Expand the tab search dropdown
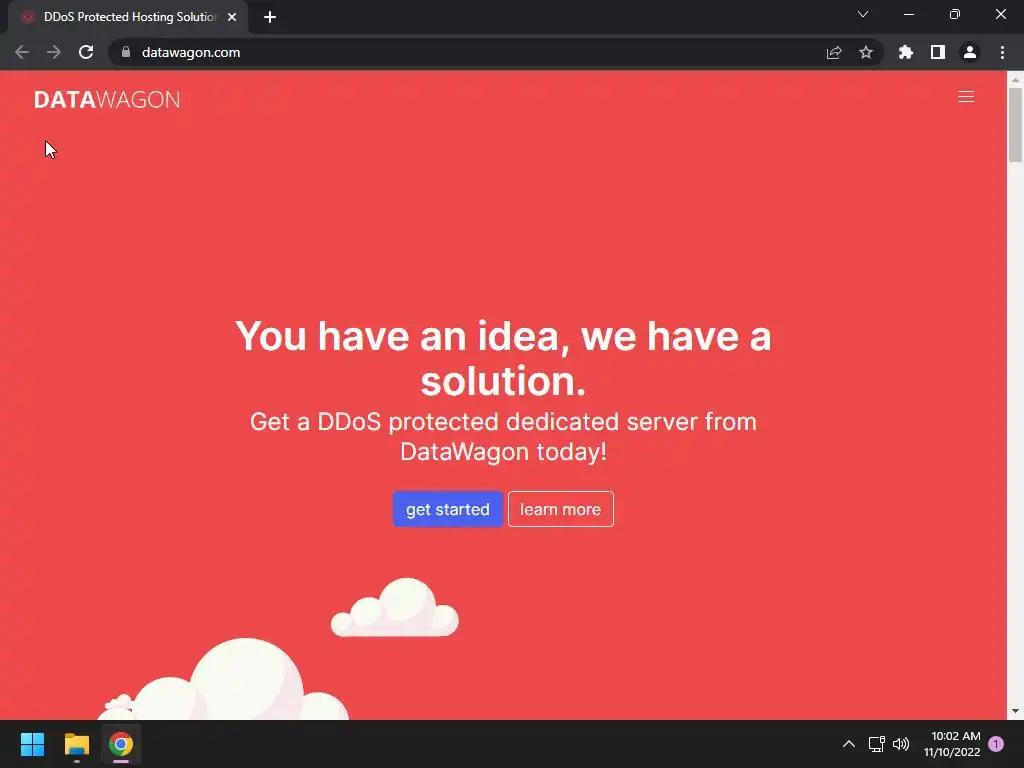Screen dimensions: 1024x768 [x=863, y=14]
